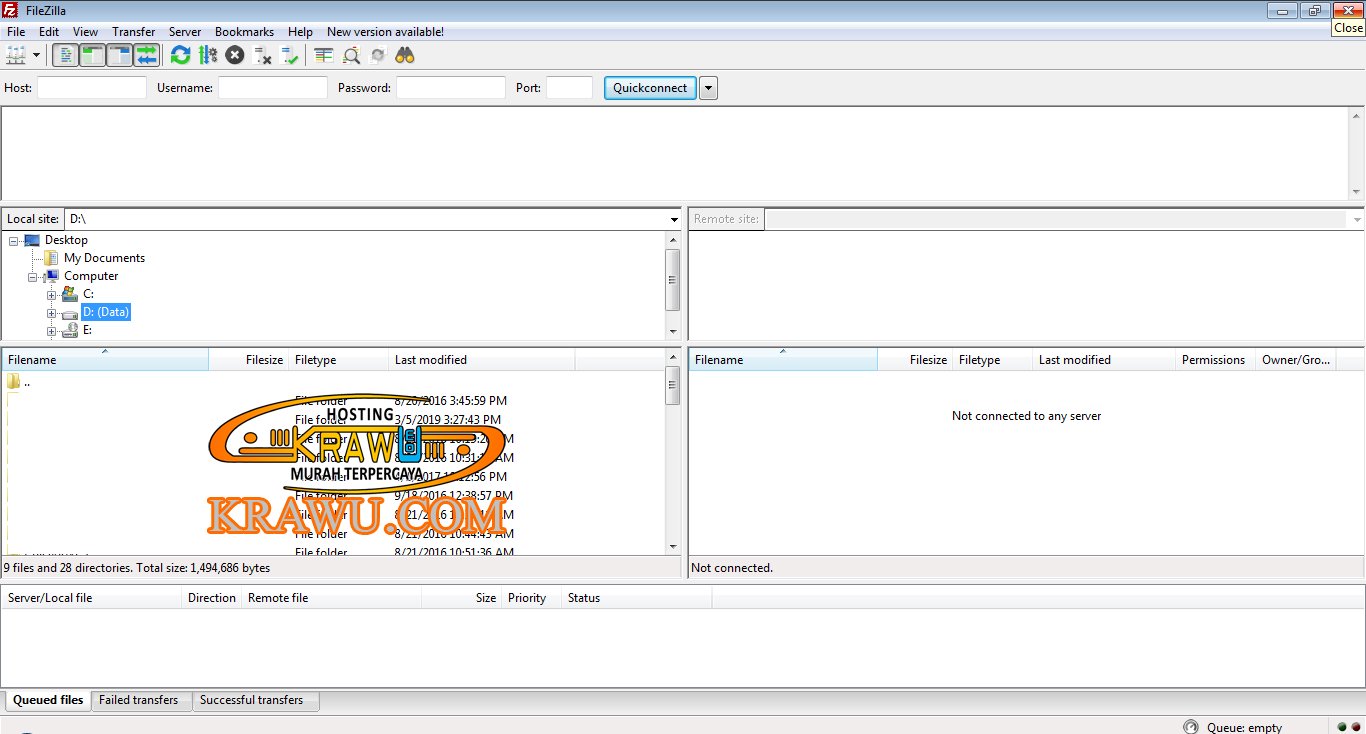Image resolution: width=1366 pixels, height=734 pixels.
Task: Expand the C: drive node
Action: (52, 294)
